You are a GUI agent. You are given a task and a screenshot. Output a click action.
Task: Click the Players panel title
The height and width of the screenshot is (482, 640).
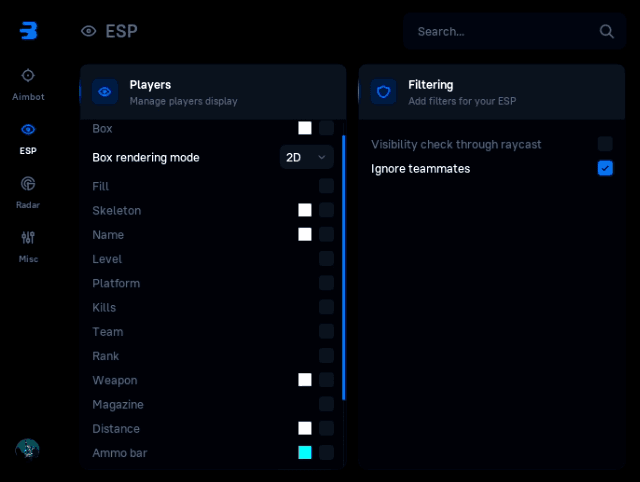point(150,85)
